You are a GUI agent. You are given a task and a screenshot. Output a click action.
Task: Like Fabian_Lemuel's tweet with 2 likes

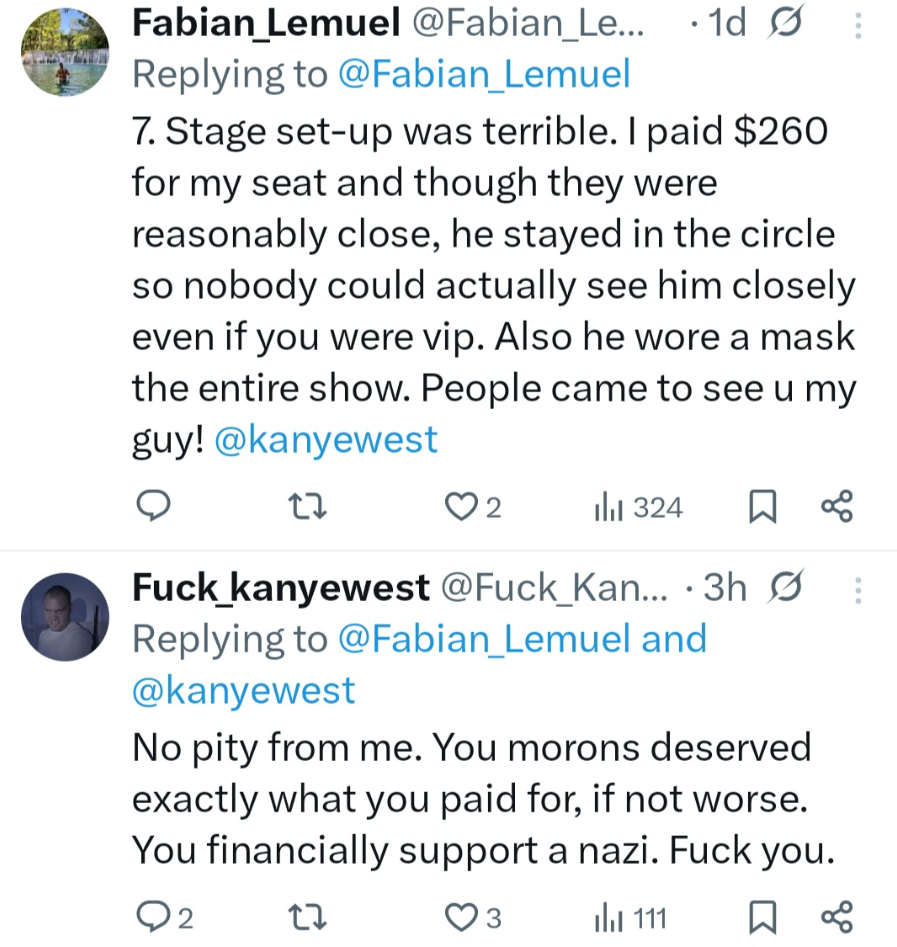[460, 508]
